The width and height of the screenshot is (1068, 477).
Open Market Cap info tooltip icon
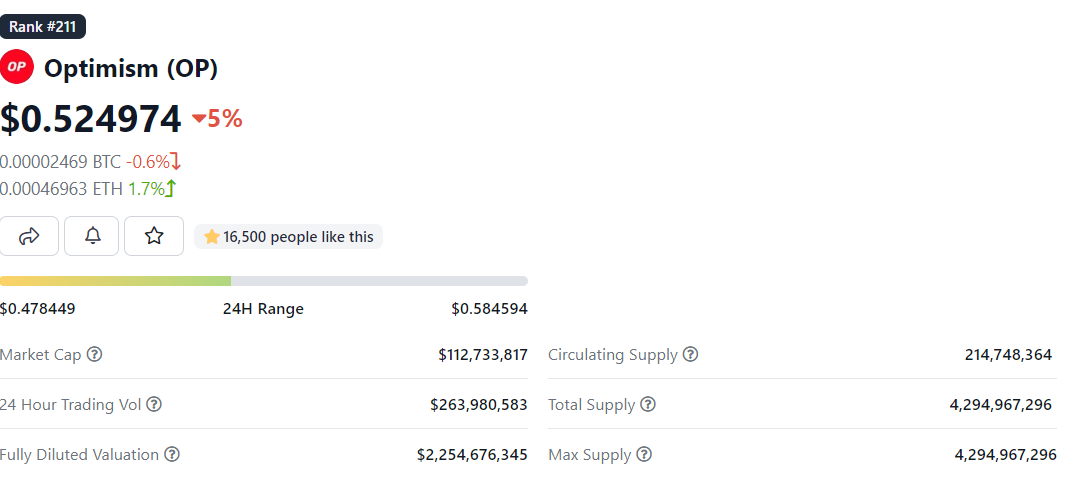[94, 355]
